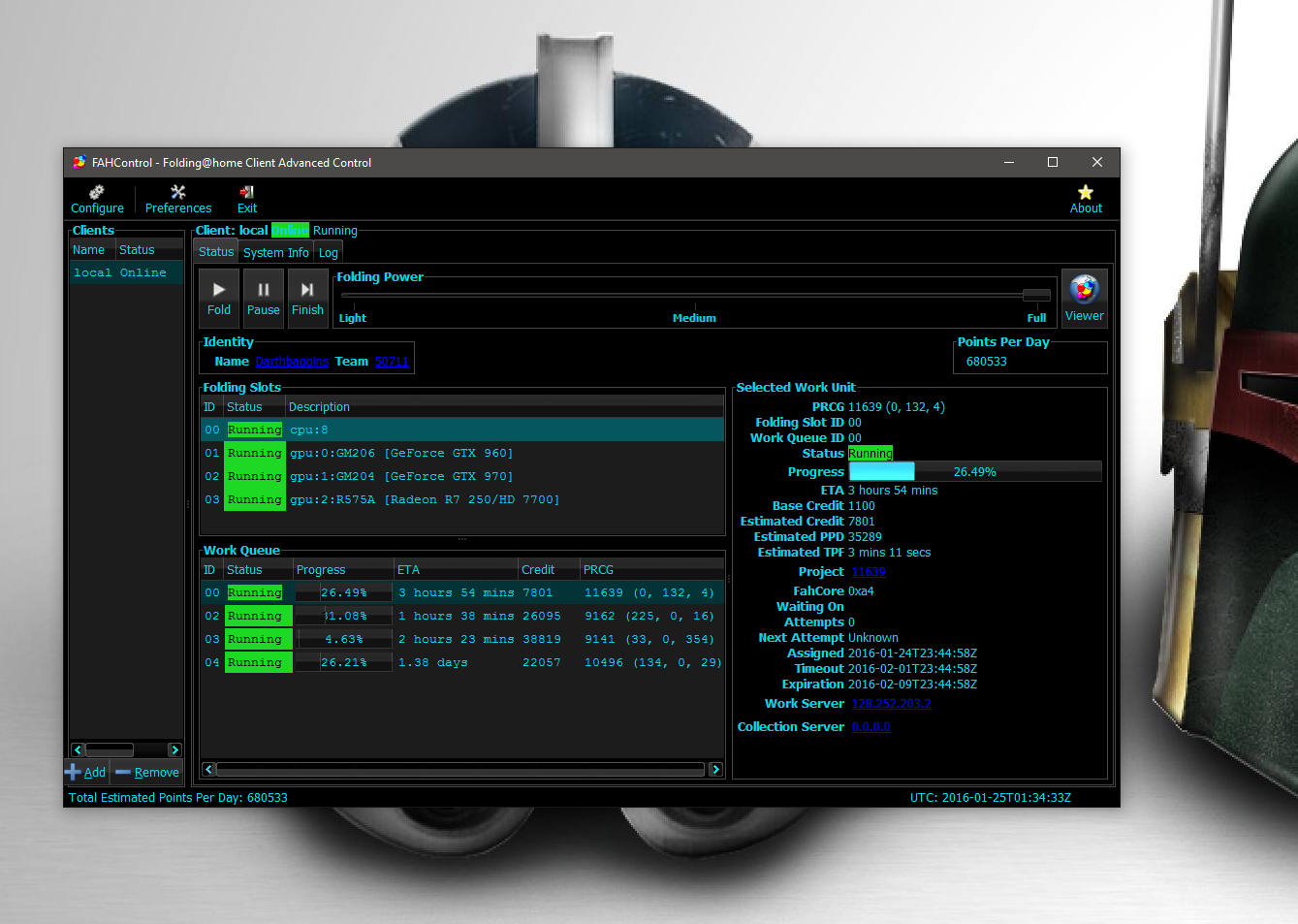1298x924 pixels.
Task: Select work queue row 03 with credit 38819
Action: tap(462, 639)
